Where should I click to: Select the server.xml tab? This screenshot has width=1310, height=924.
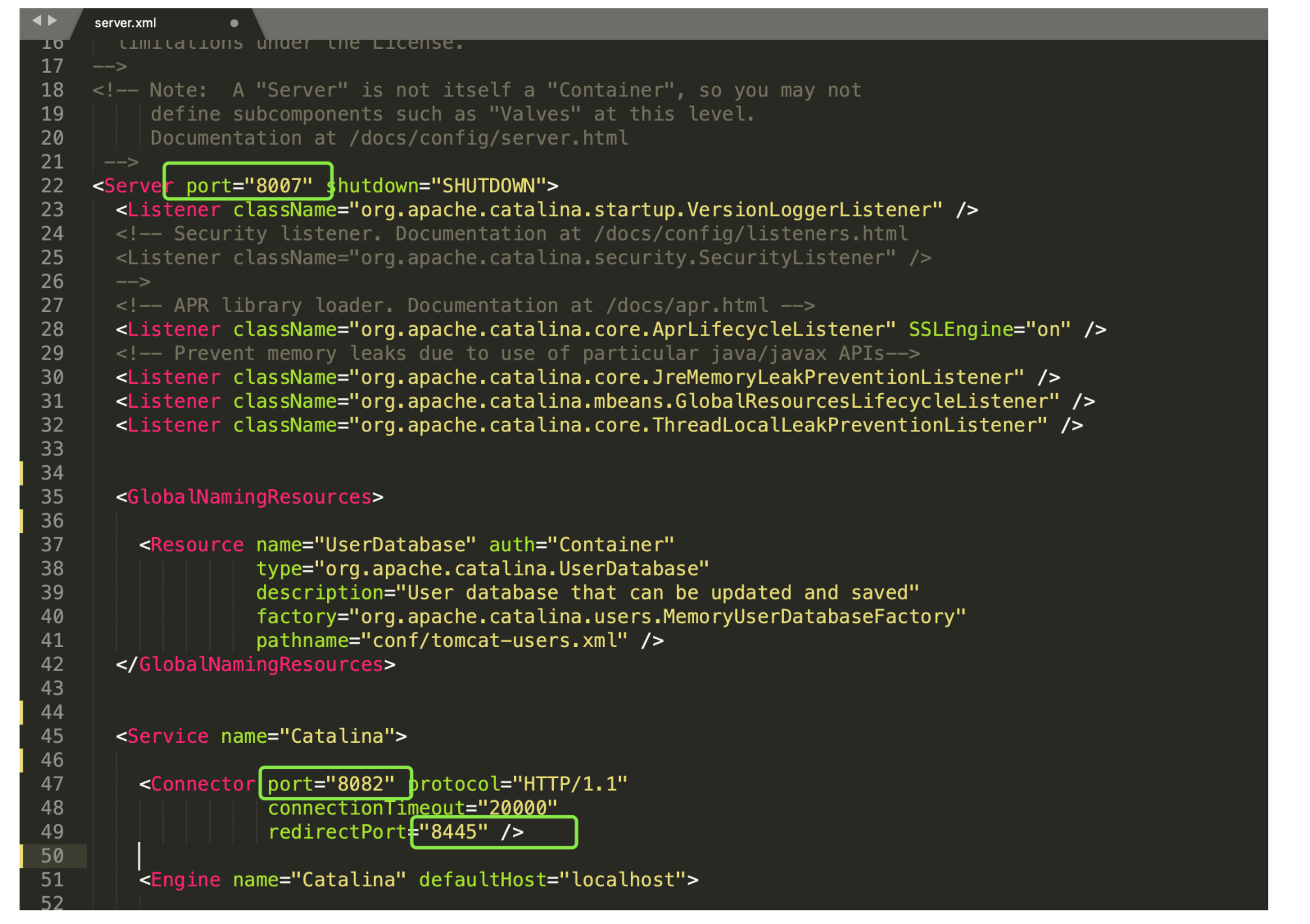(x=125, y=23)
